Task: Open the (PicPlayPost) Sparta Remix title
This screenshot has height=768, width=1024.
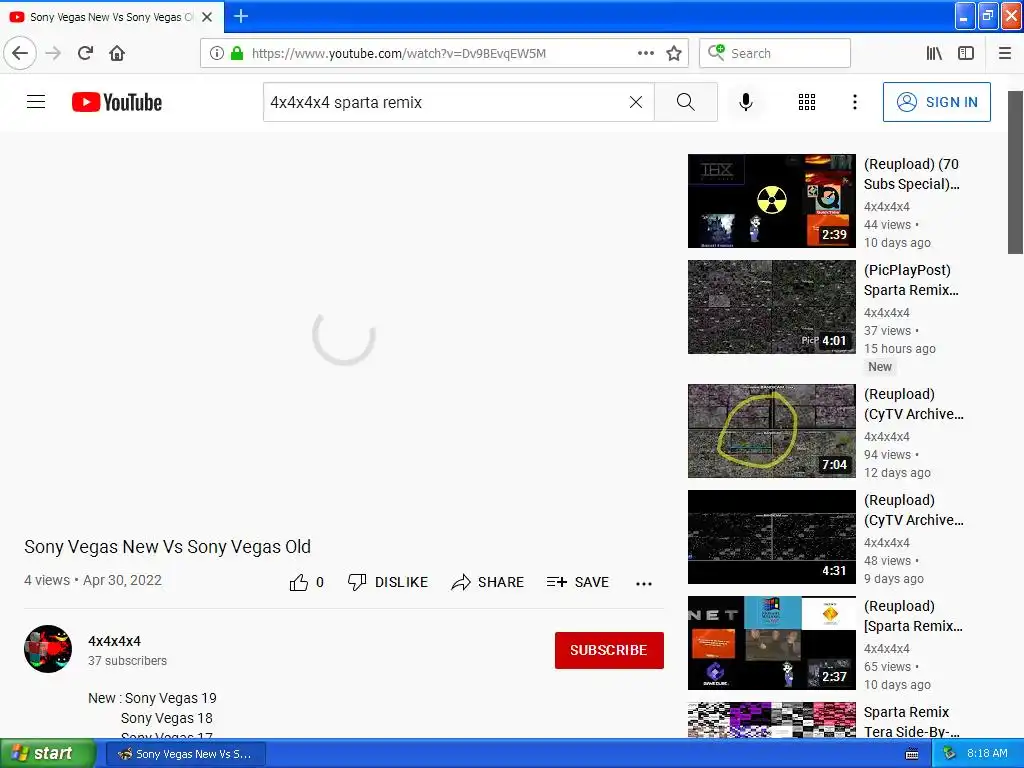Action: 911,280
